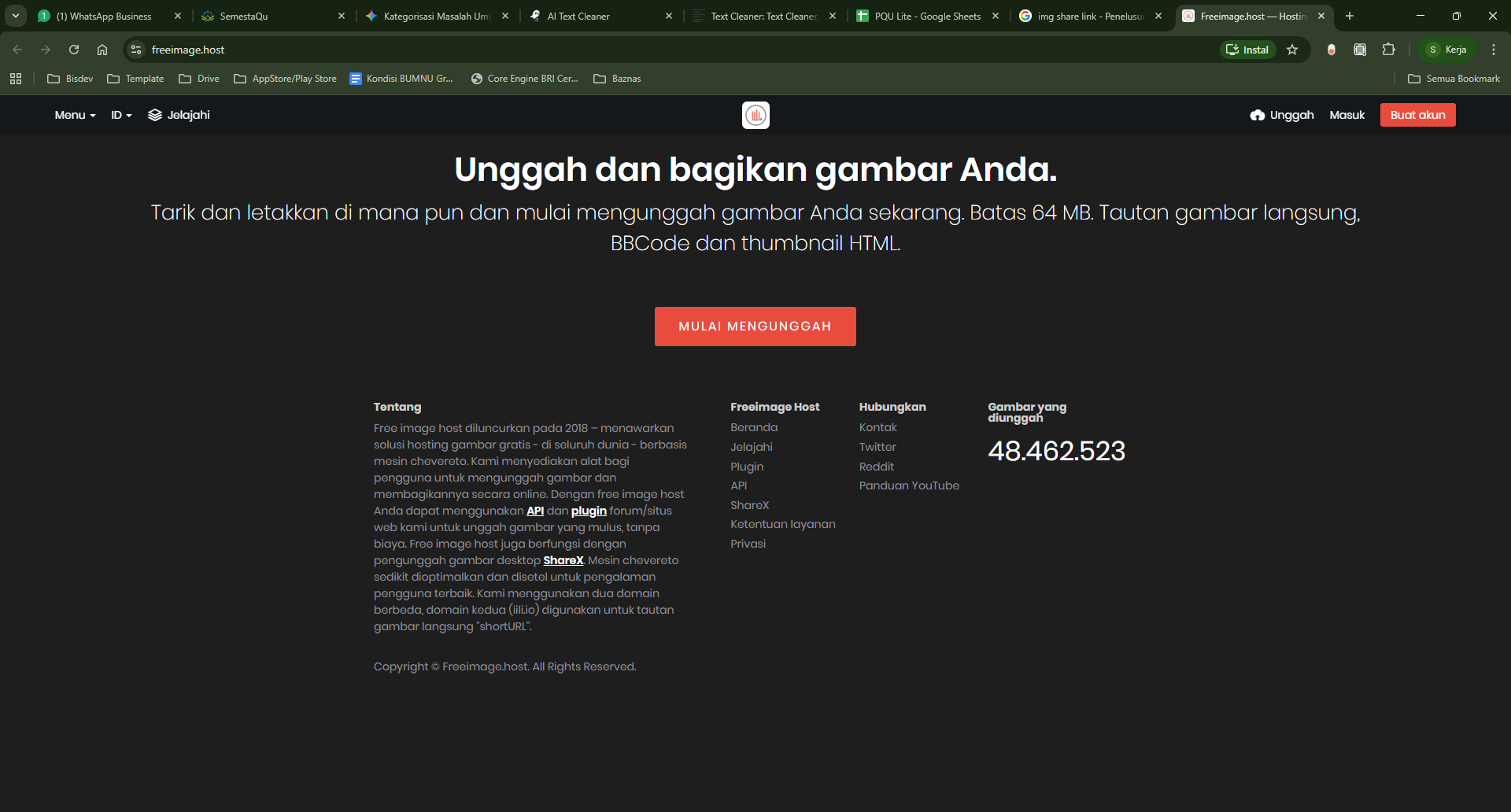Open the Template bookmark folder
Viewport: 1511px width, 812px height.
point(135,79)
